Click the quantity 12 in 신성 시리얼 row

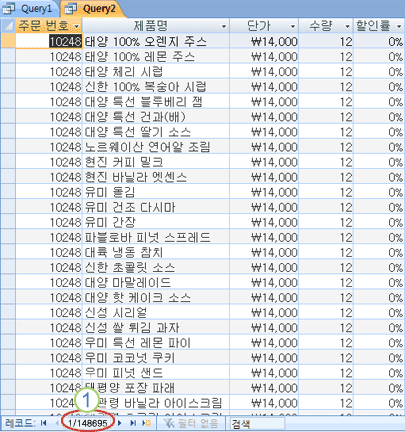326,313
